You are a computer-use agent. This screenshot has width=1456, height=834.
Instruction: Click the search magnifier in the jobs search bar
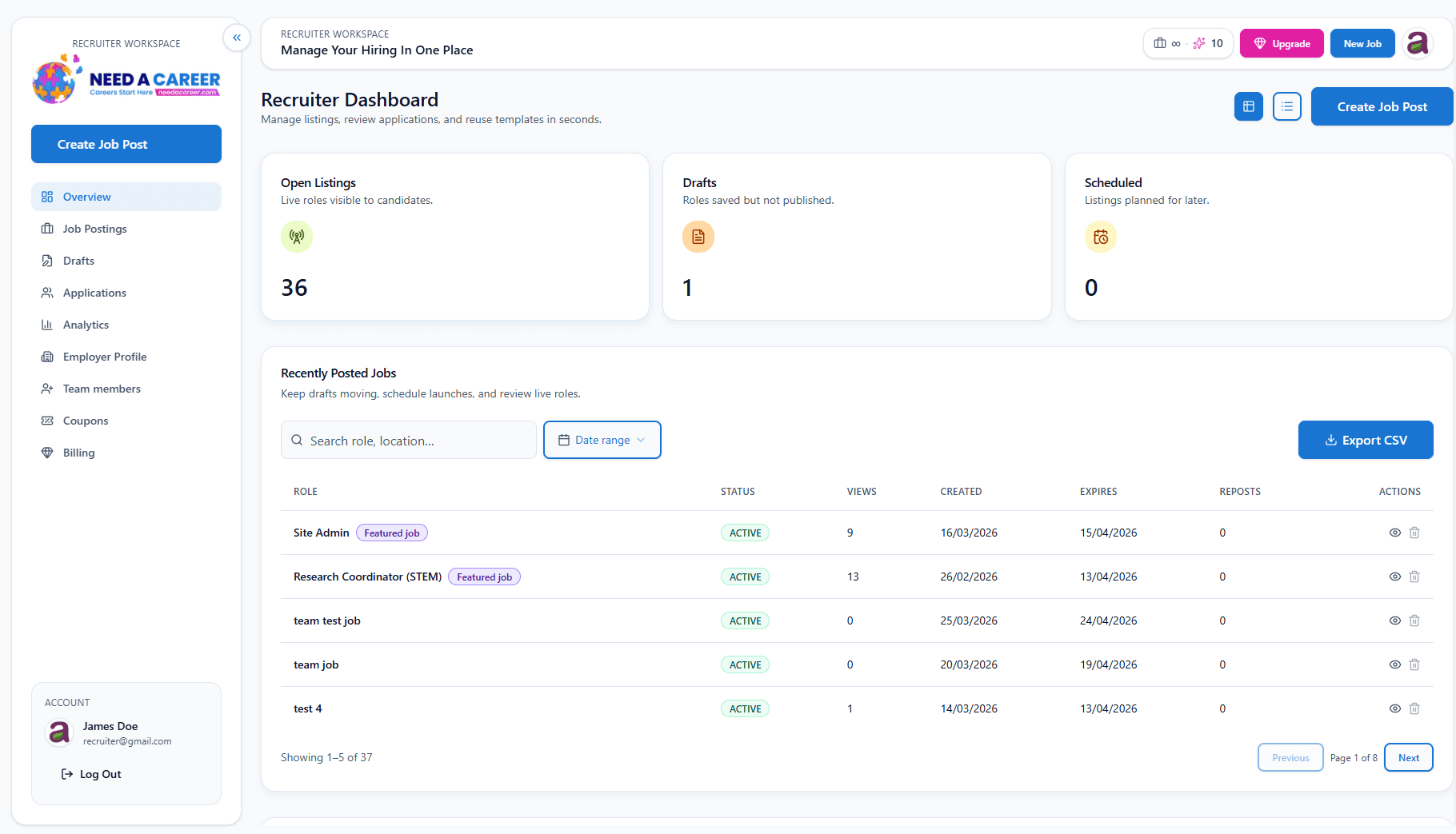click(x=297, y=440)
